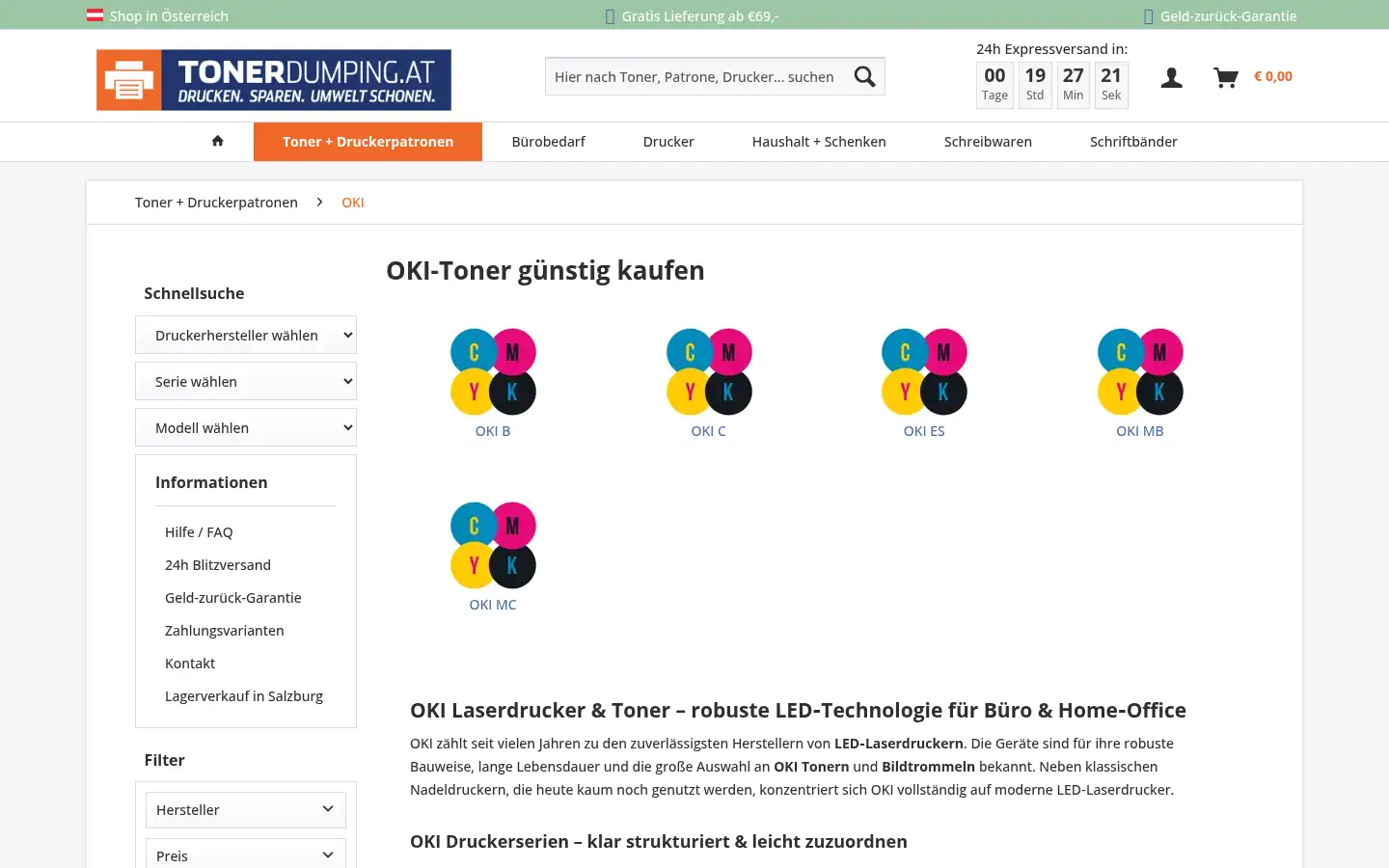Click the OKI MC link
The width and height of the screenshot is (1389, 868).
pyautogui.click(x=493, y=605)
